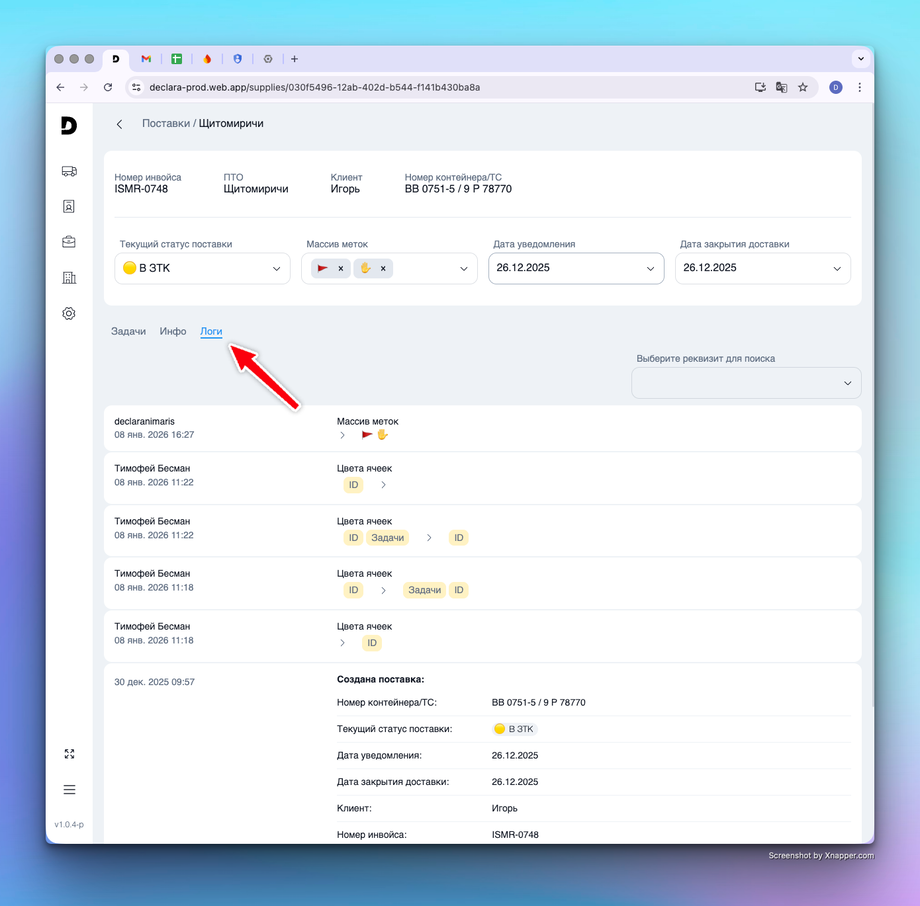Image resolution: width=920 pixels, height=906 pixels.
Task: Click the install app icon in address bar
Action: (x=760, y=87)
